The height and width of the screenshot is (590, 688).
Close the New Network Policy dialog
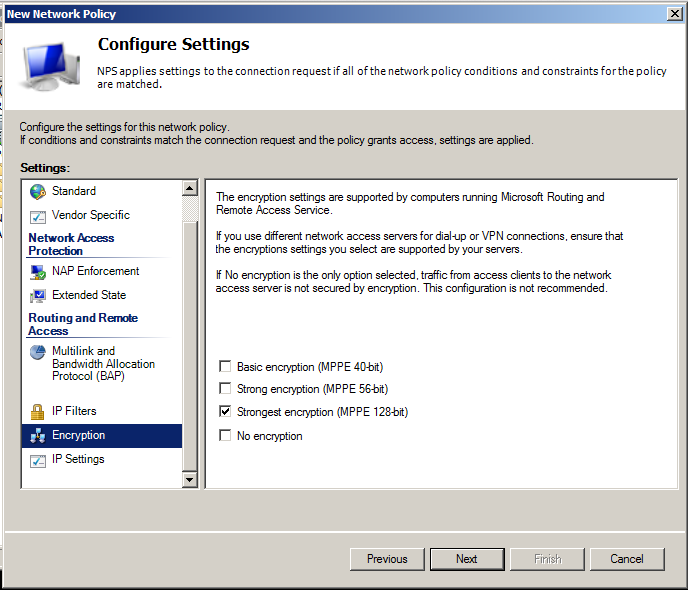point(675,13)
